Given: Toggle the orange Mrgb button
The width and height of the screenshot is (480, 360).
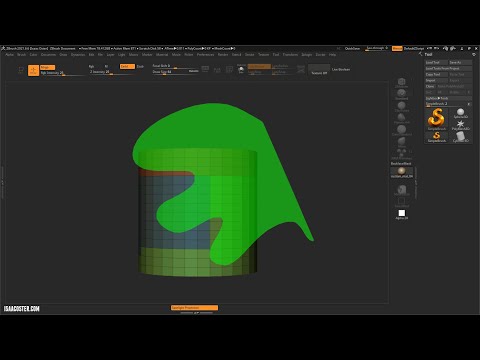Looking at the screenshot, I should (47, 67).
